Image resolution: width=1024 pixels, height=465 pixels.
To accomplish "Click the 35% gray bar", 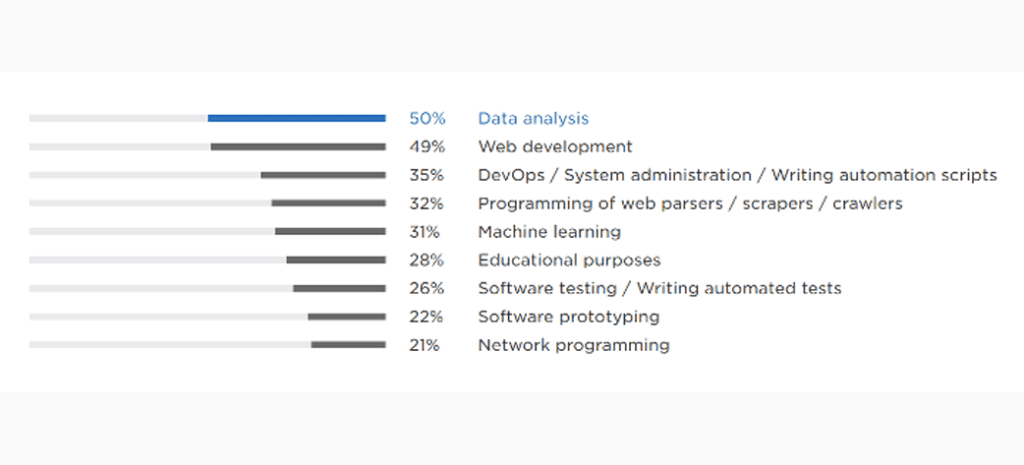I will click(x=323, y=175).
